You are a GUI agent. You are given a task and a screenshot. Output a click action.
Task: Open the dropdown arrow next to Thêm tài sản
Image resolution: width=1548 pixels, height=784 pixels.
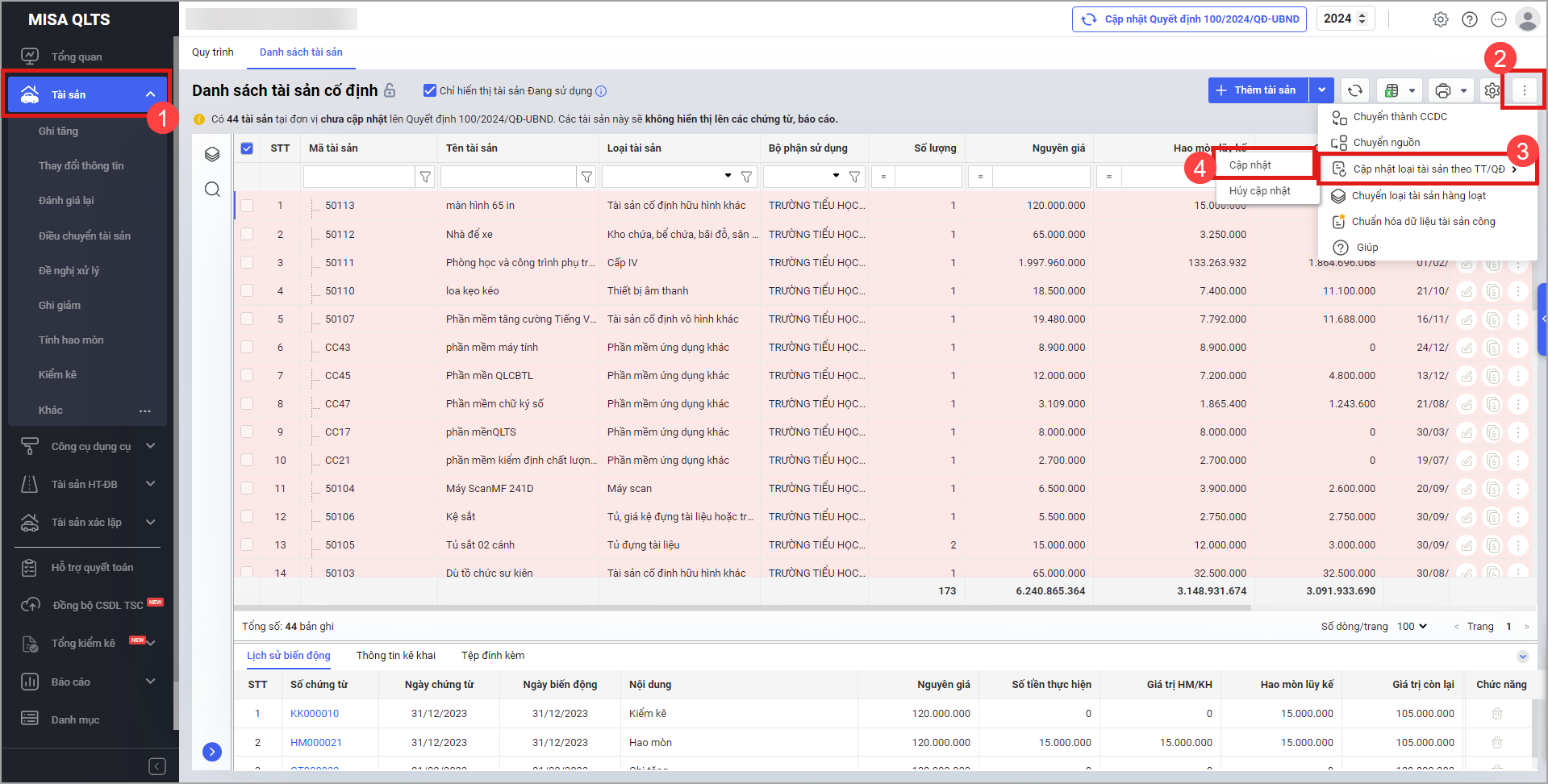[1321, 90]
